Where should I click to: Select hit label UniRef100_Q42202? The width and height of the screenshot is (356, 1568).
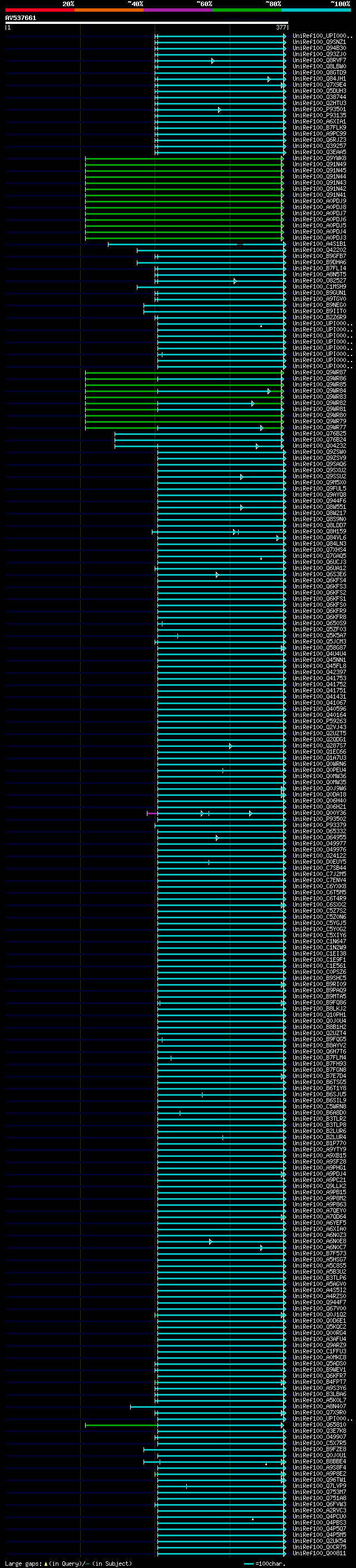pyautogui.click(x=319, y=250)
